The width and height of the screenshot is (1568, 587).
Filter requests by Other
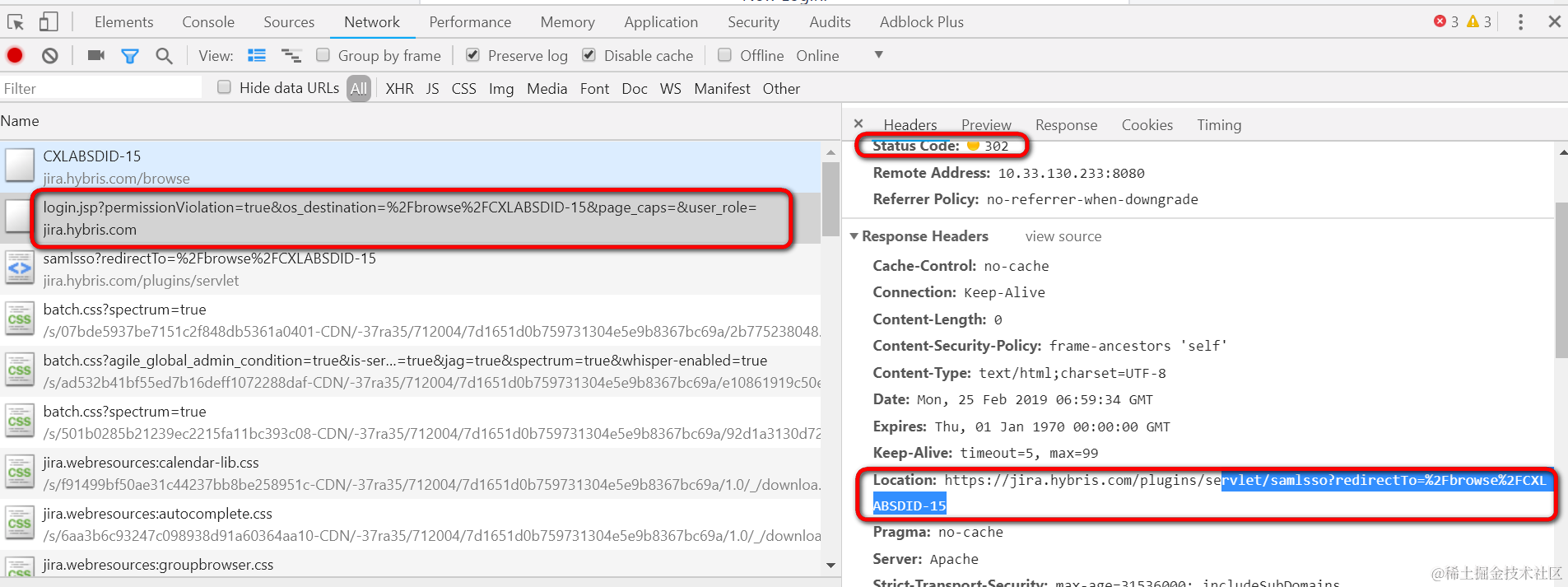tap(781, 88)
